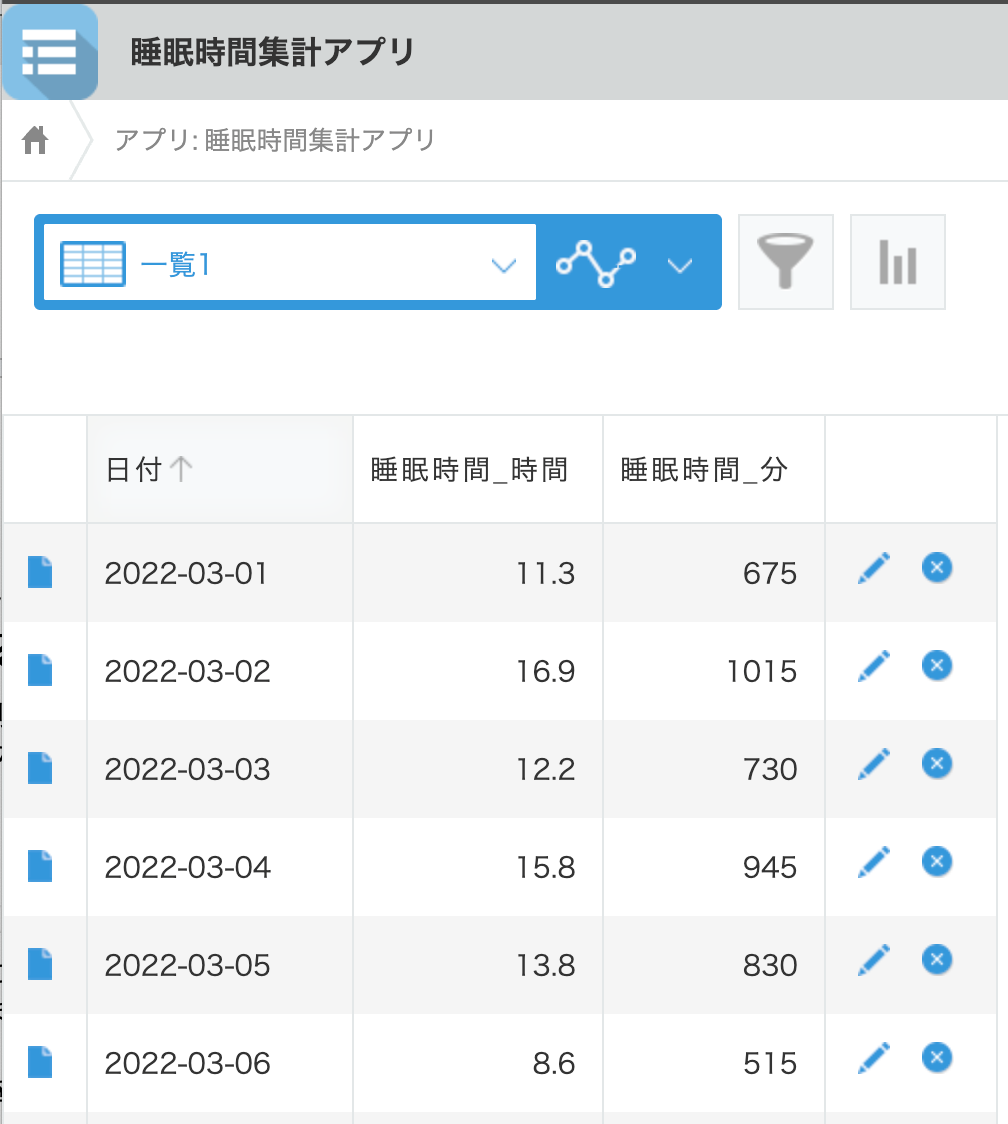Edit the 2022-03-05 record with pencil

(873, 960)
